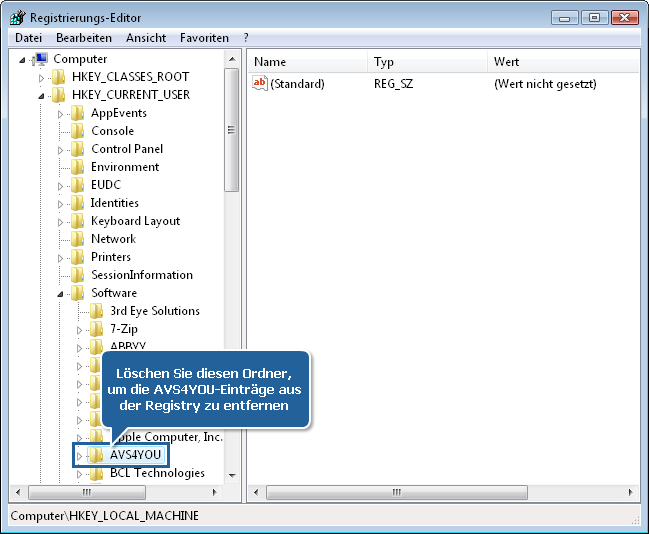Expand the EUDC key
The image size is (649, 534).
(60, 186)
